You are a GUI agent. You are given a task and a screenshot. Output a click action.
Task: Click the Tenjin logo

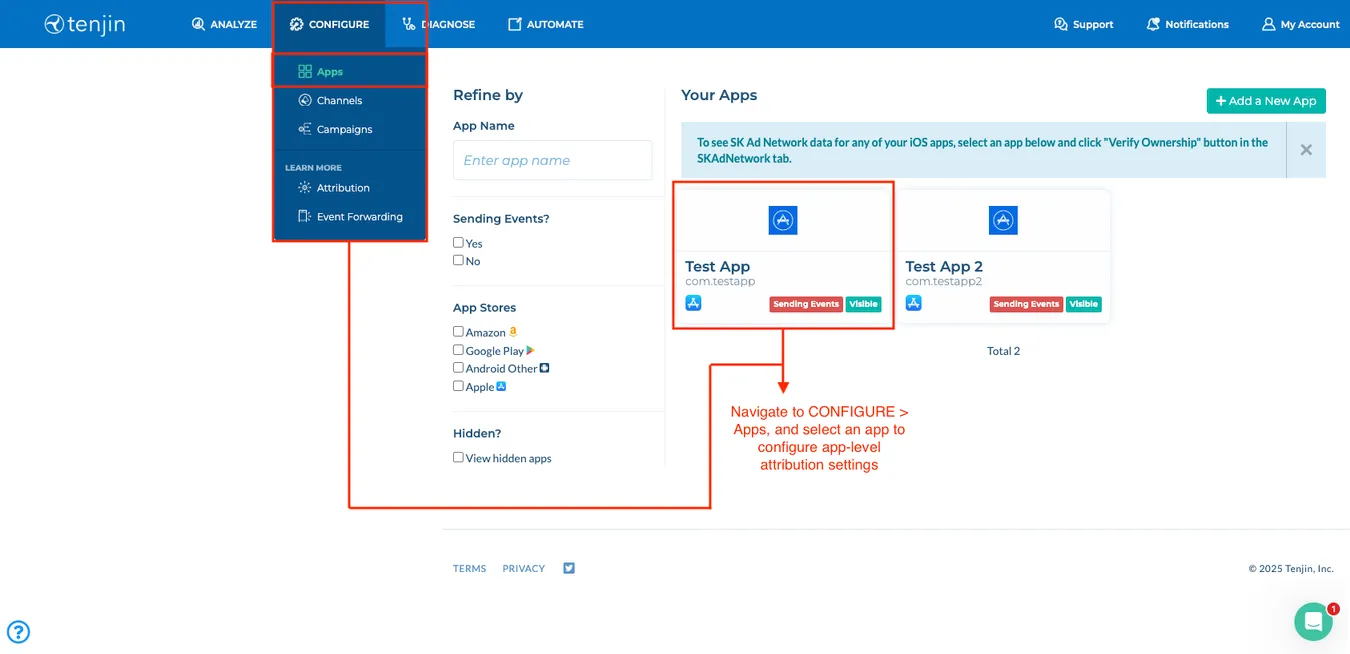pos(84,24)
